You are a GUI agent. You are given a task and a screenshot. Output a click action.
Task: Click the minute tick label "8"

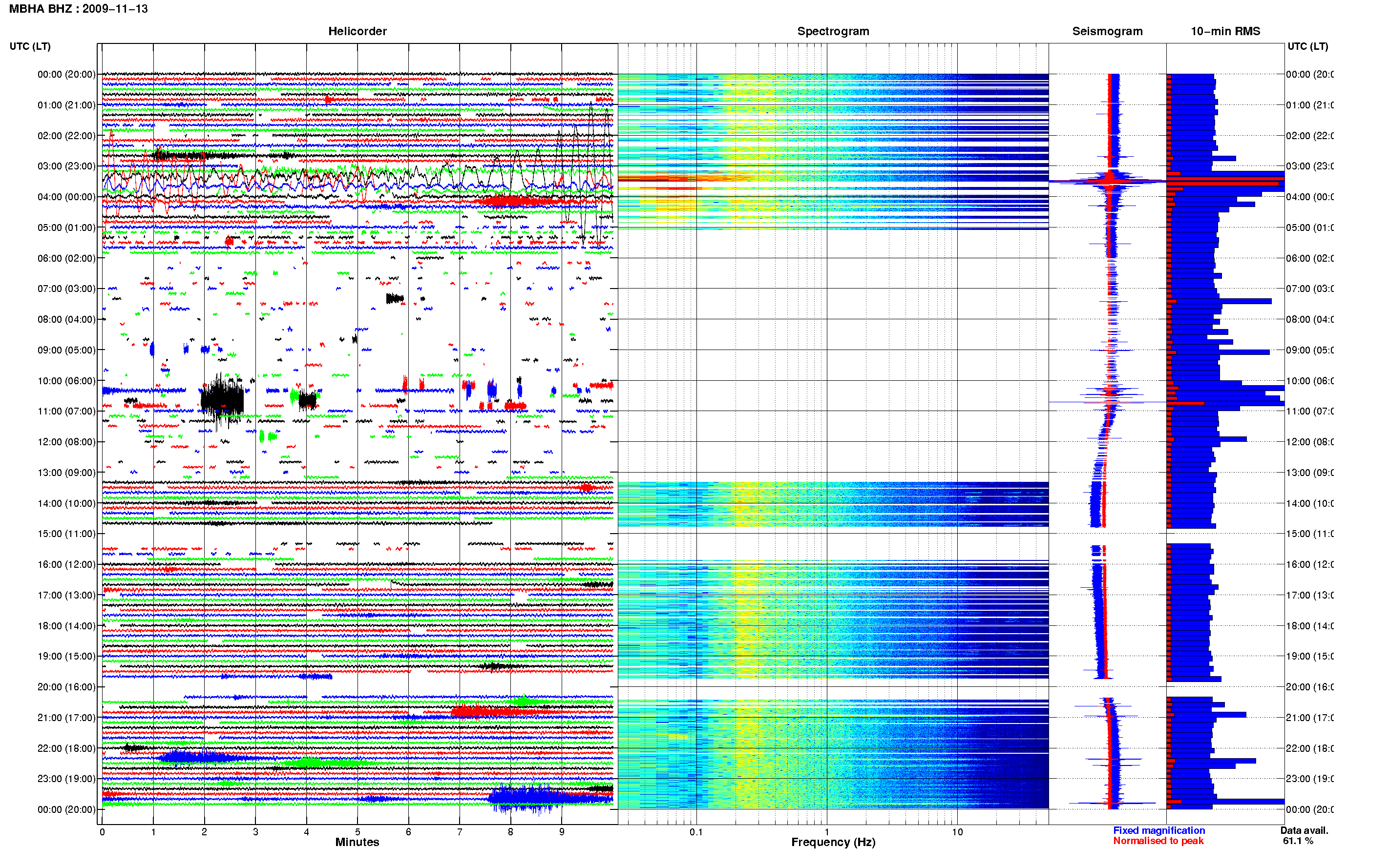pos(510,832)
